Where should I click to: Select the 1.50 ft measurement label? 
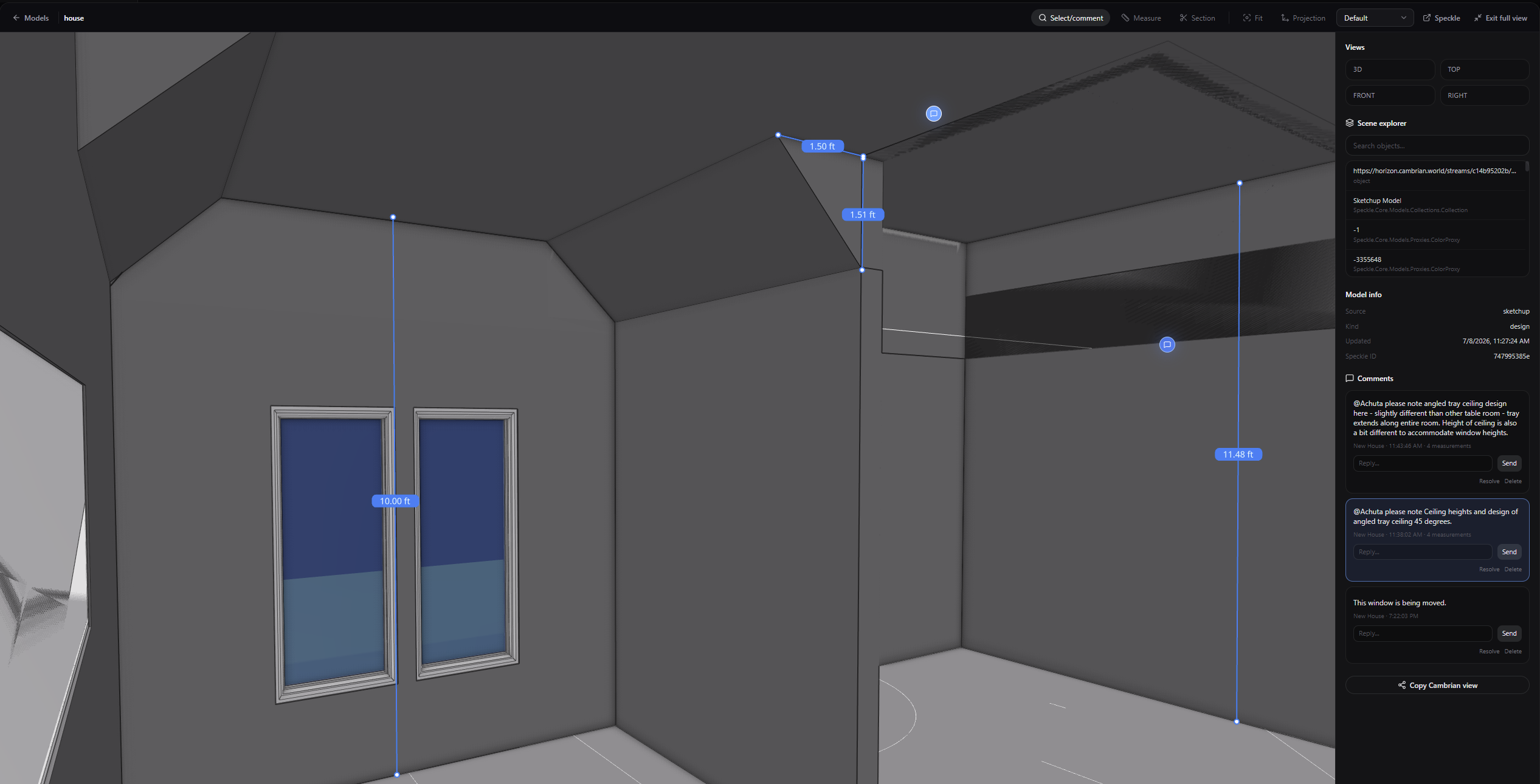pos(823,146)
